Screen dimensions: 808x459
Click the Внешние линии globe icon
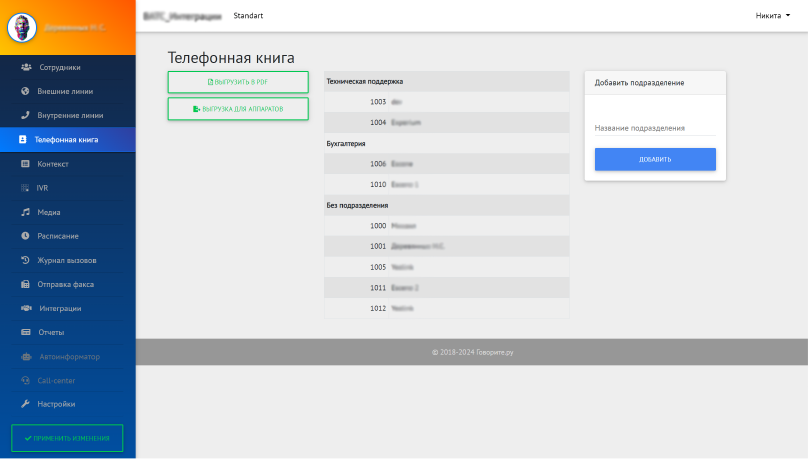[x=25, y=92]
